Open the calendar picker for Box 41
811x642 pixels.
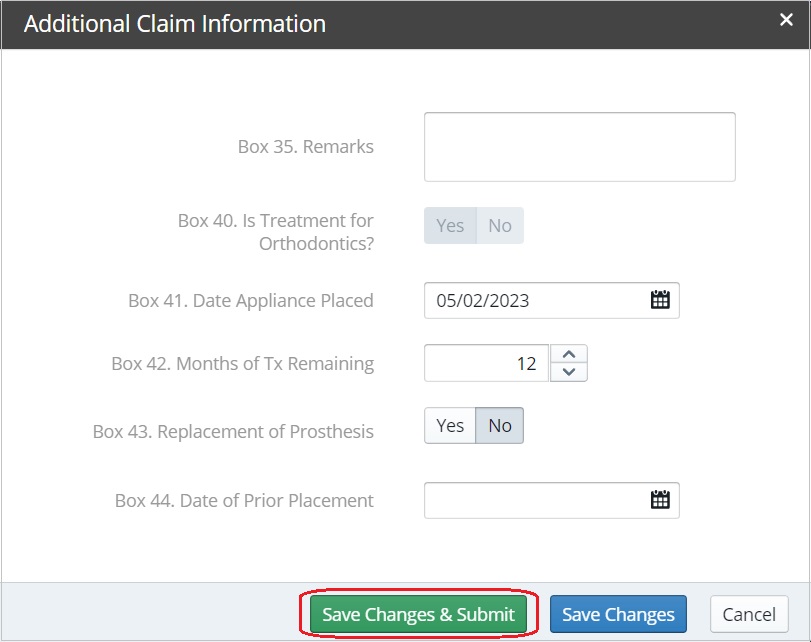click(661, 300)
